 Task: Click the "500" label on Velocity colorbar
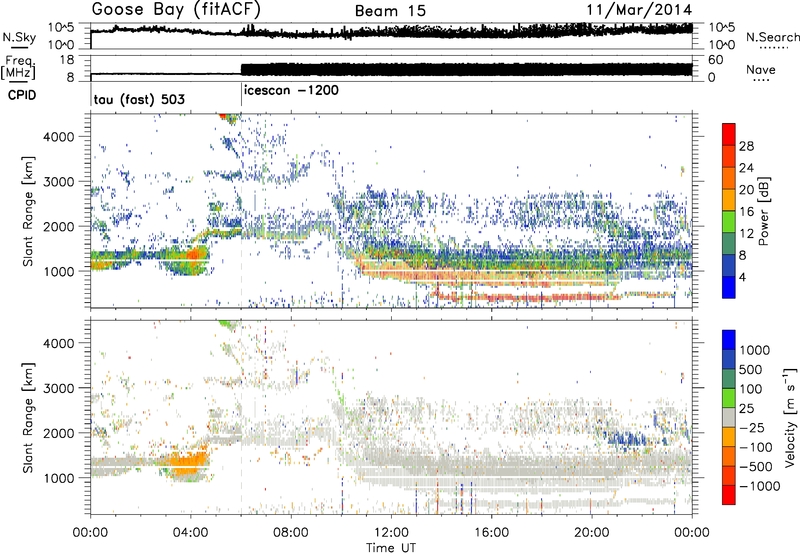pos(751,370)
